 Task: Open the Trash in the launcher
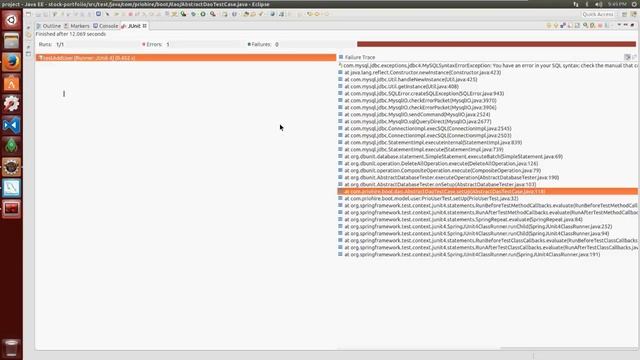coord(11,348)
